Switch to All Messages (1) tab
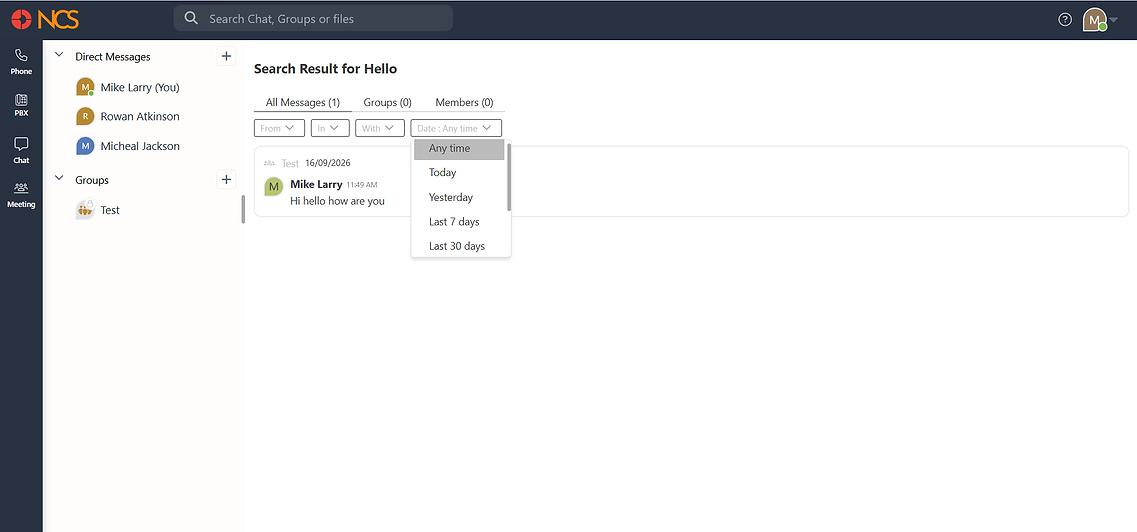 tap(302, 103)
